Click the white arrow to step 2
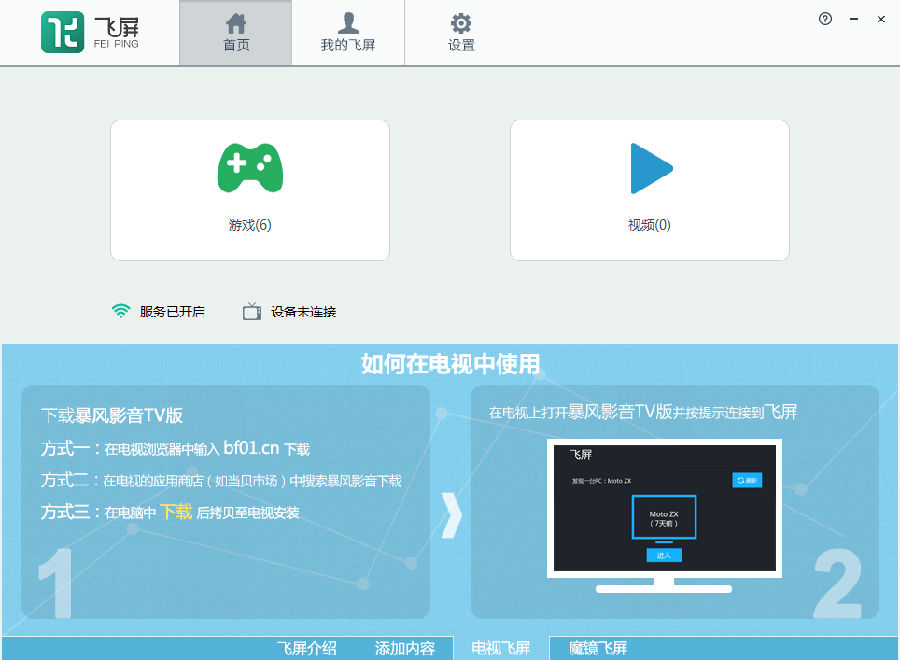 pyautogui.click(x=452, y=515)
